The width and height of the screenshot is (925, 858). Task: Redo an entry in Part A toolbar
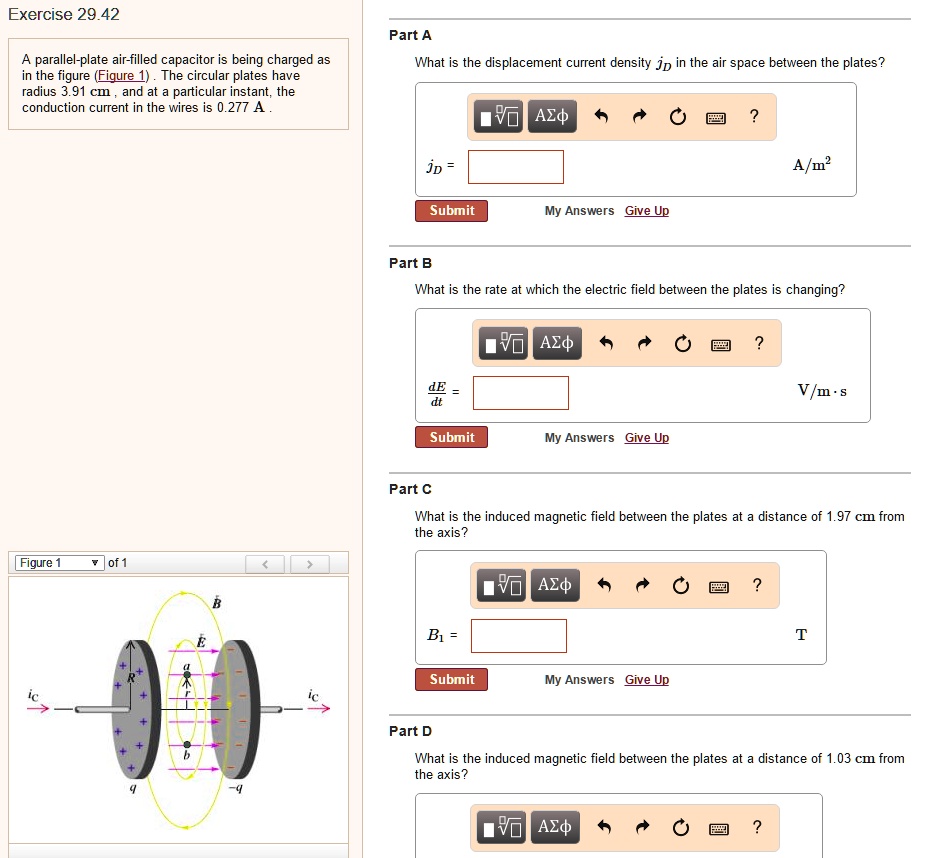tap(639, 116)
